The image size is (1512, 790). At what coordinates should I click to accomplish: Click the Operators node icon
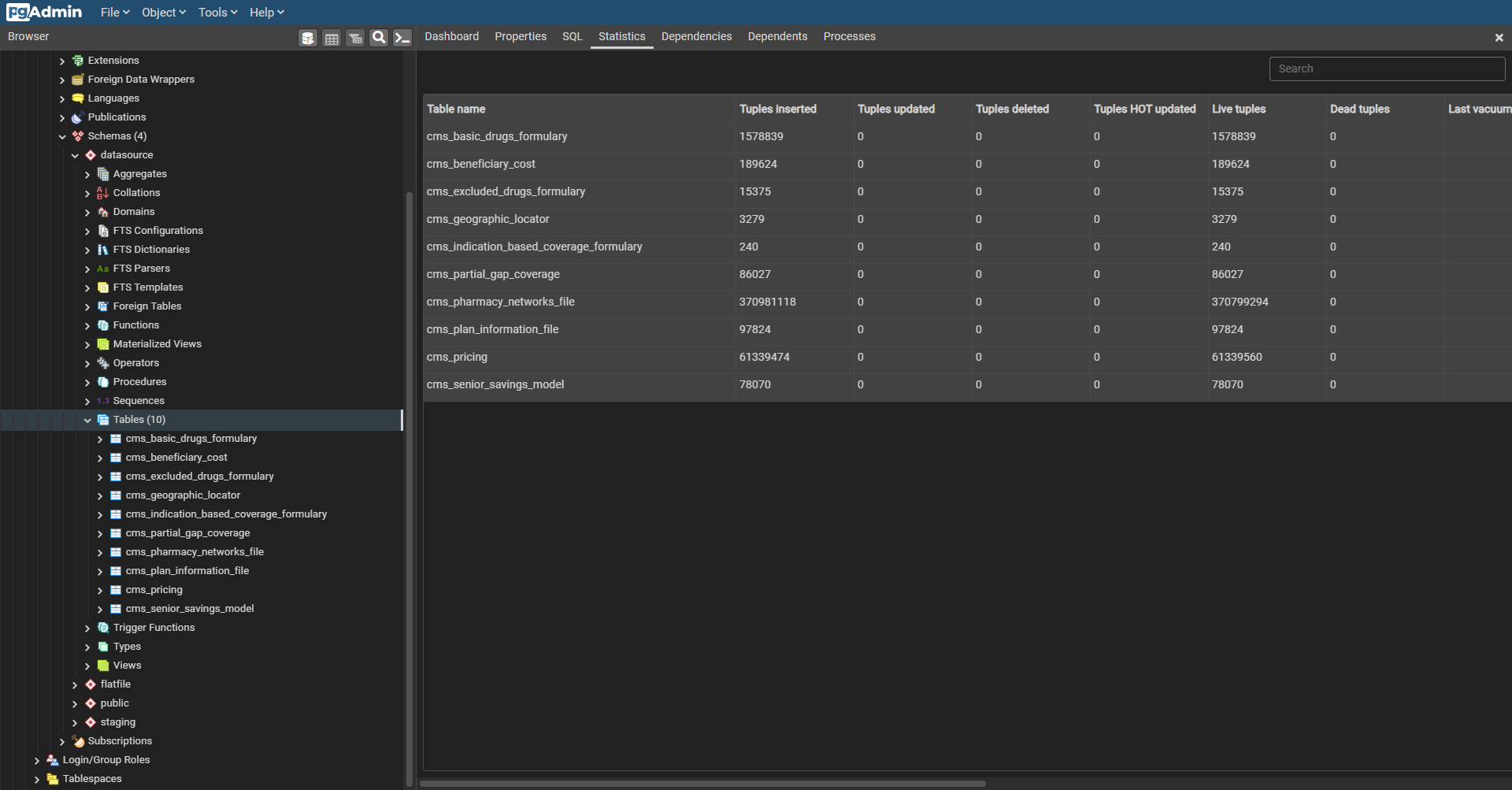[x=103, y=363]
